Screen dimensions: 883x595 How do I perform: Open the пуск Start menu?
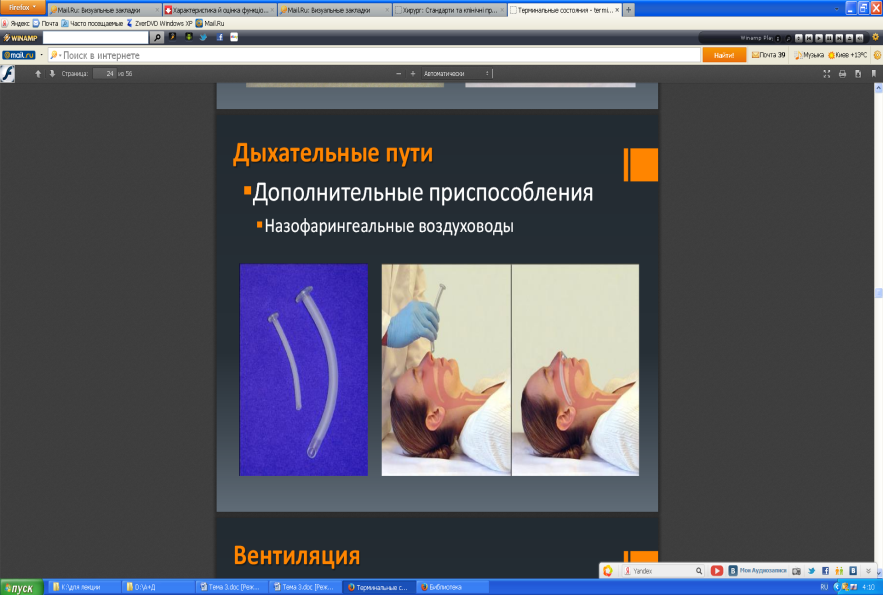21,588
